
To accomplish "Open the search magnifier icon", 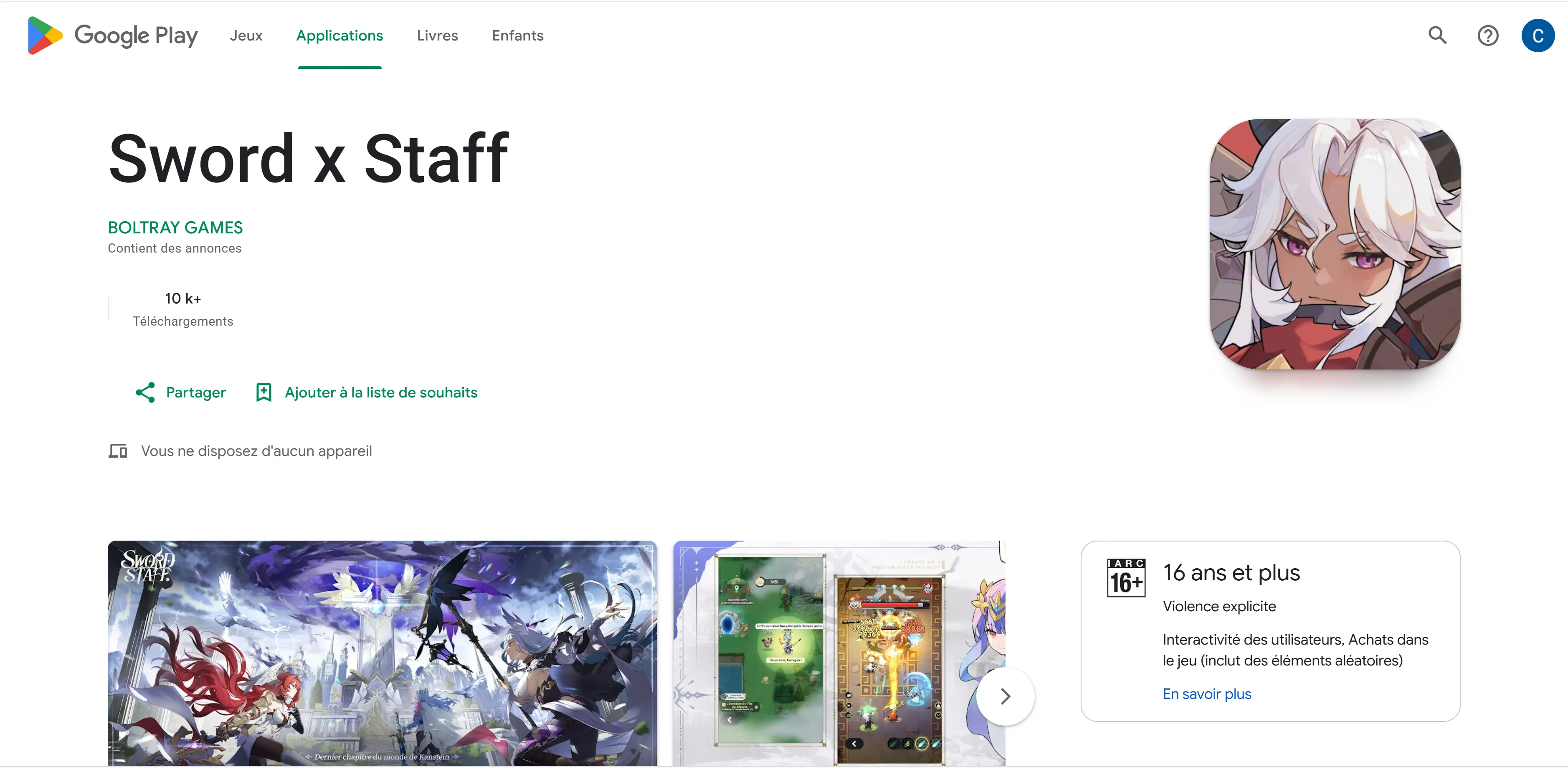I will 1438,35.
